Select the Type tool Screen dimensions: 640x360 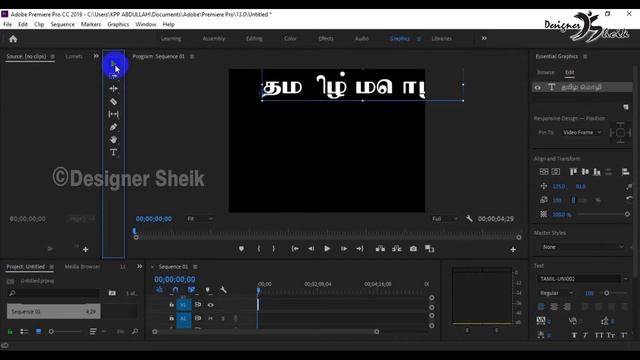click(113, 153)
